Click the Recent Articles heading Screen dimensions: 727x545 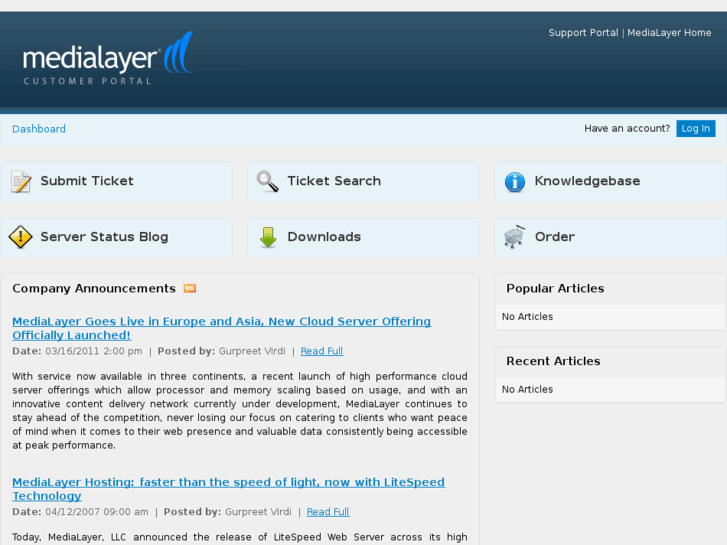[x=553, y=361]
